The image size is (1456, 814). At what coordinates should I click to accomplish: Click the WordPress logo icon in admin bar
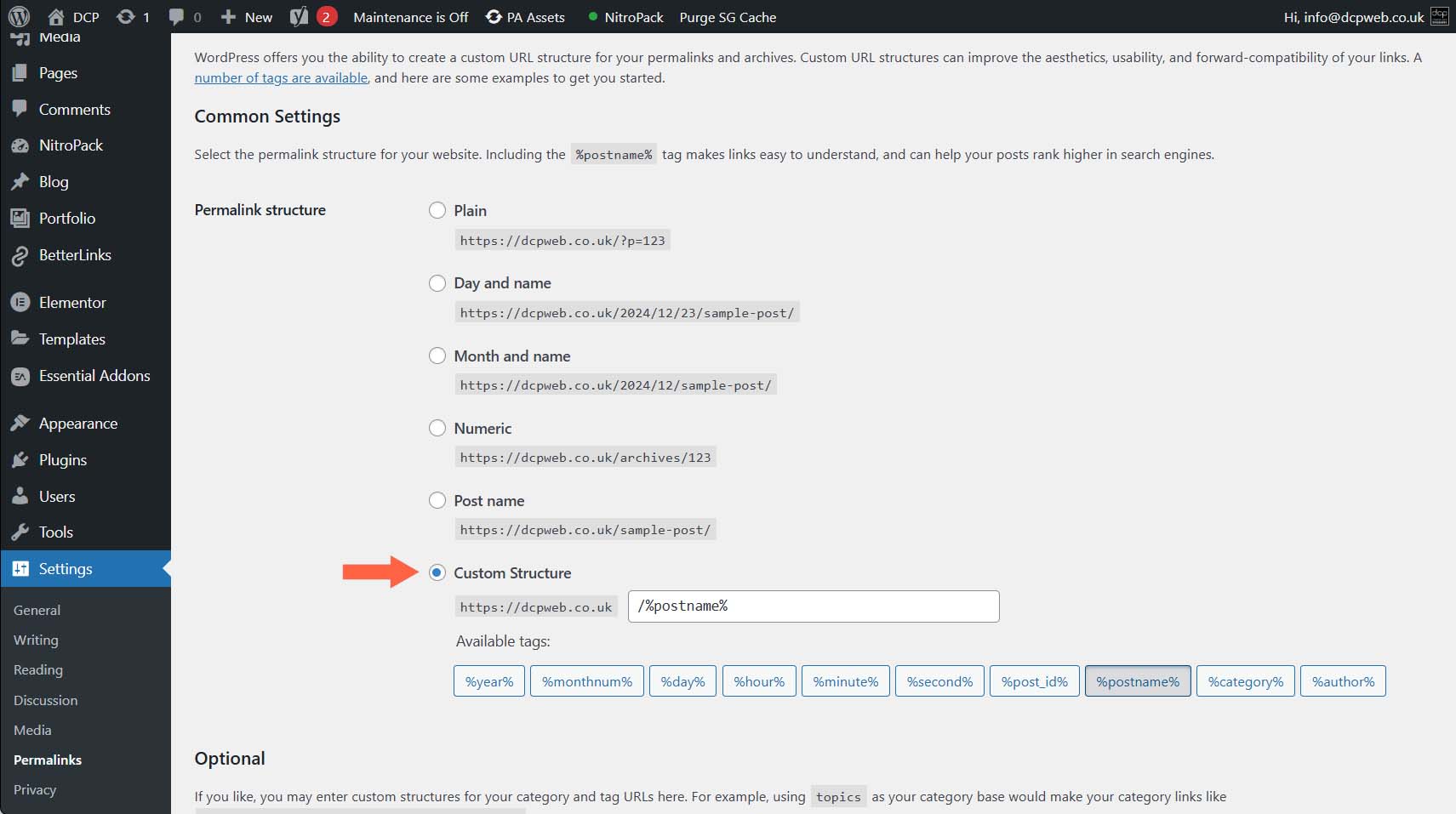(19, 17)
